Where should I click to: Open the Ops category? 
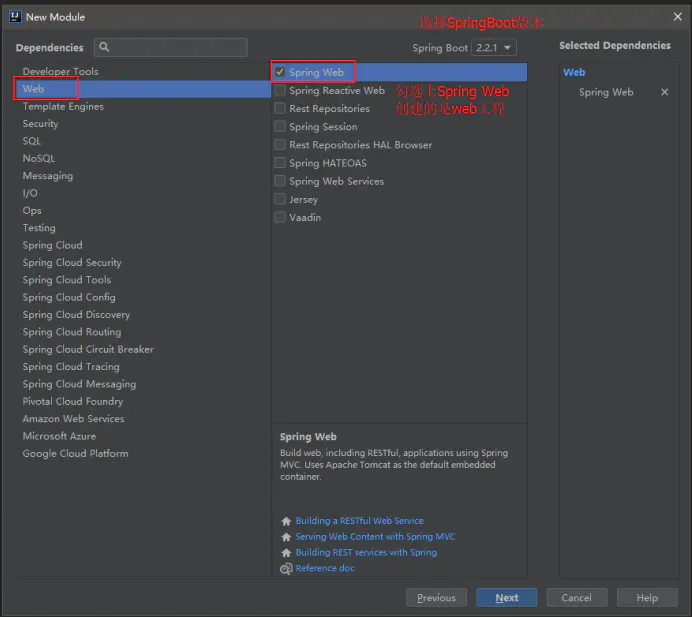click(x=32, y=211)
